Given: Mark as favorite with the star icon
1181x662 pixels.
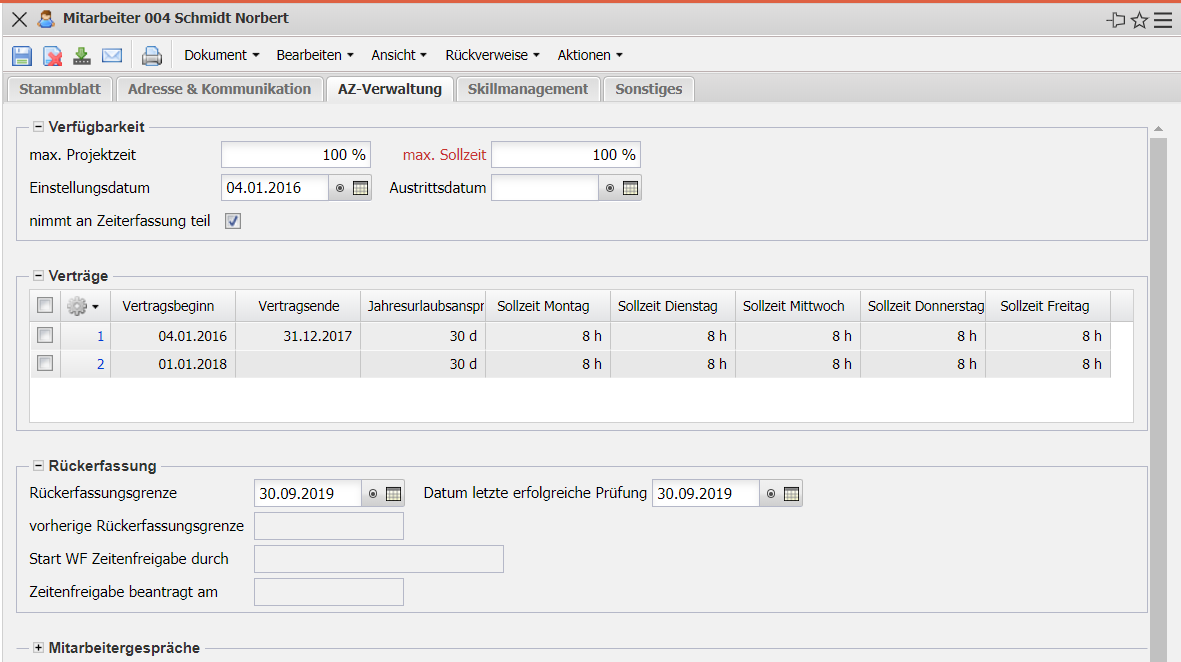Looking at the screenshot, I should pyautogui.click(x=1139, y=20).
